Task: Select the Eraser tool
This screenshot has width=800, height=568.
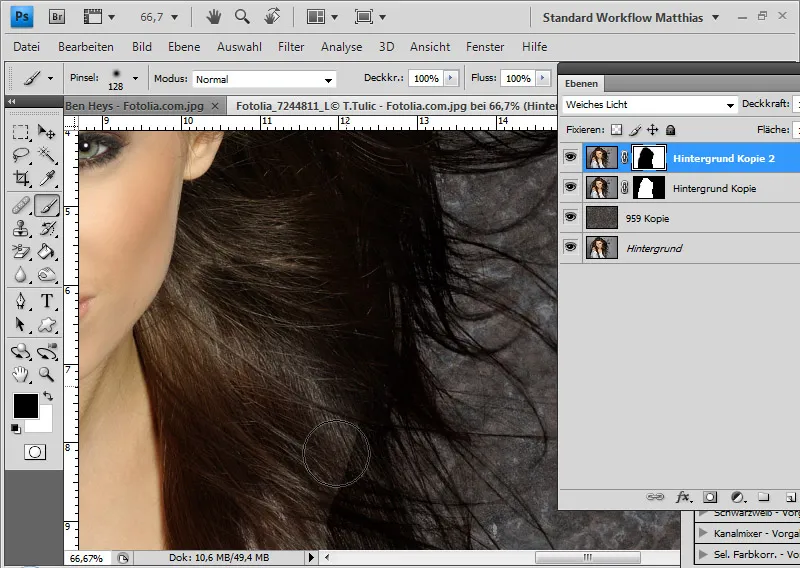Action: pos(21,252)
